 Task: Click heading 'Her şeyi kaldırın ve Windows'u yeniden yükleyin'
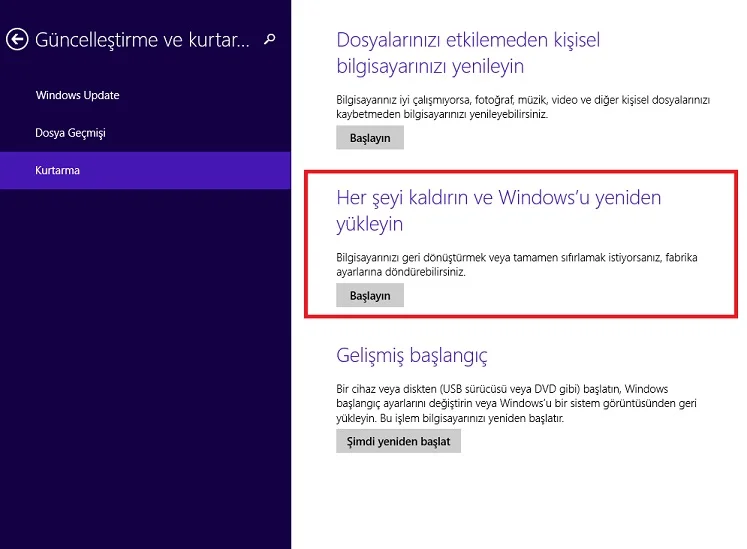[x=499, y=211]
